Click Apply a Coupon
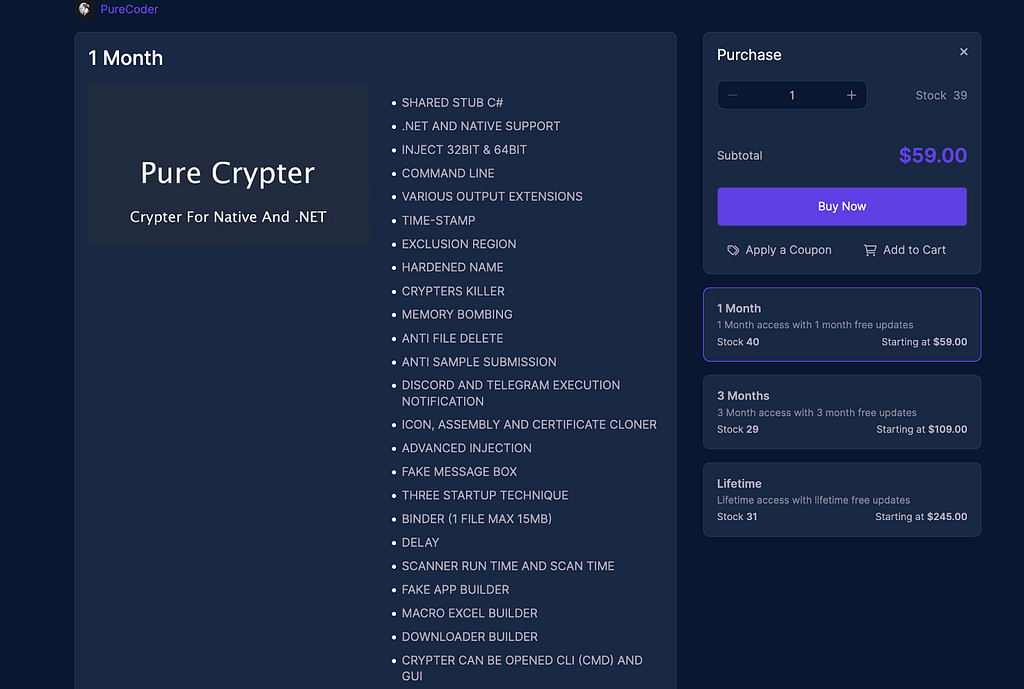This screenshot has width=1024, height=689. pyautogui.click(x=789, y=250)
